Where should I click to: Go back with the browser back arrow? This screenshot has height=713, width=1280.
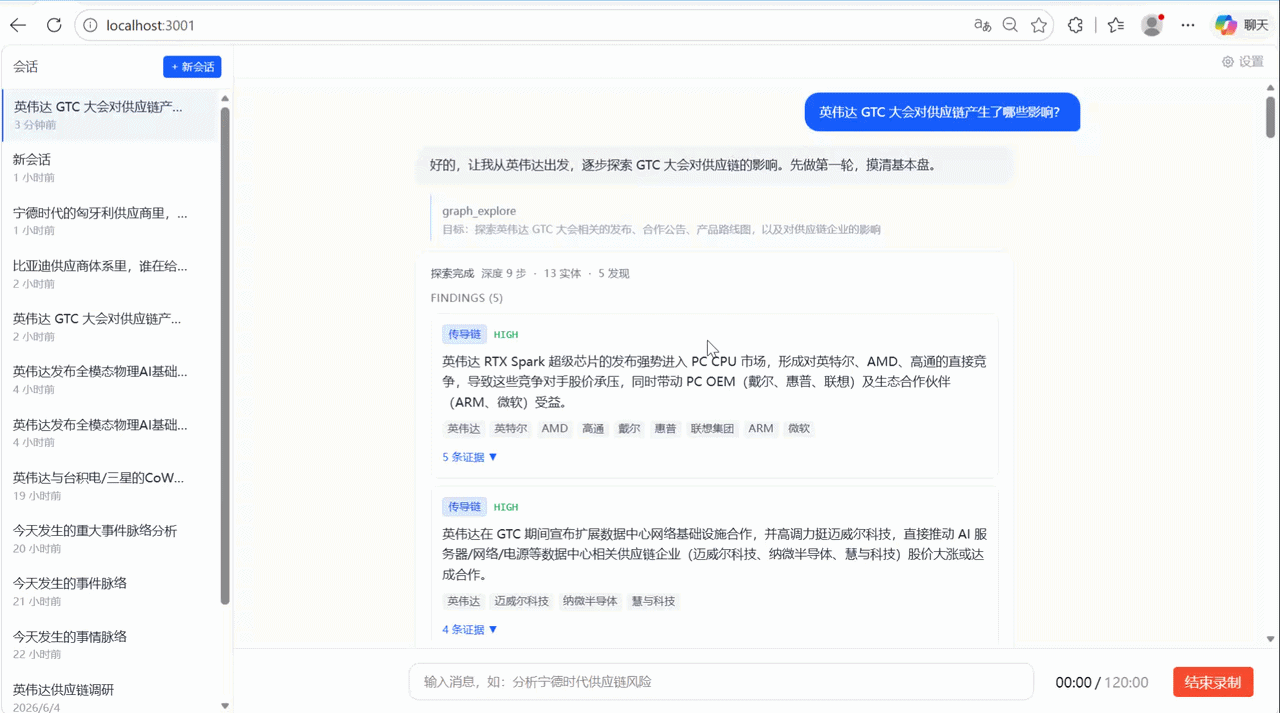pos(18,25)
